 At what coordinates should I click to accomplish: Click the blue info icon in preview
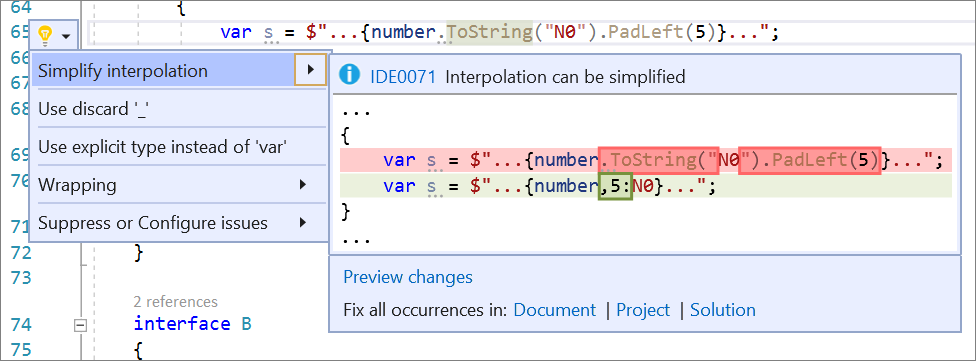pyautogui.click(x=350, y=76)
